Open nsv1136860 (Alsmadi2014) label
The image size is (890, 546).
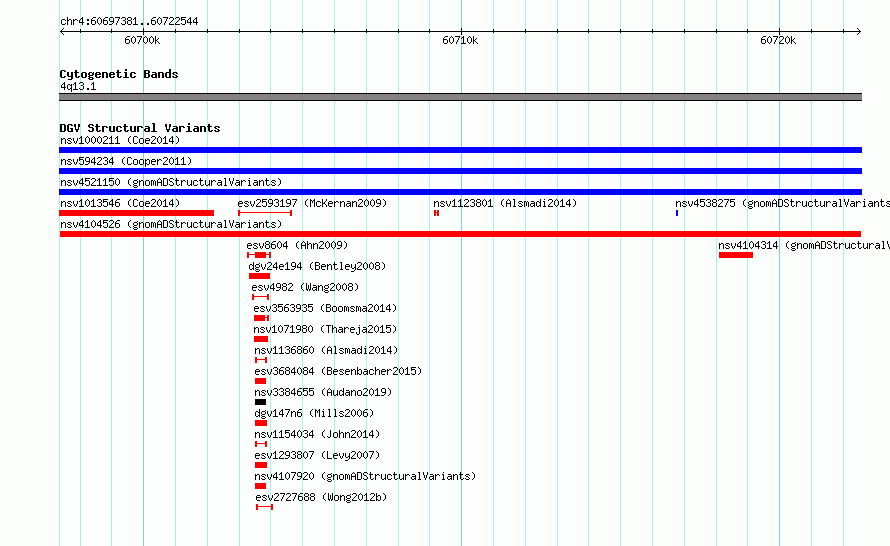(x=326, y=350)
